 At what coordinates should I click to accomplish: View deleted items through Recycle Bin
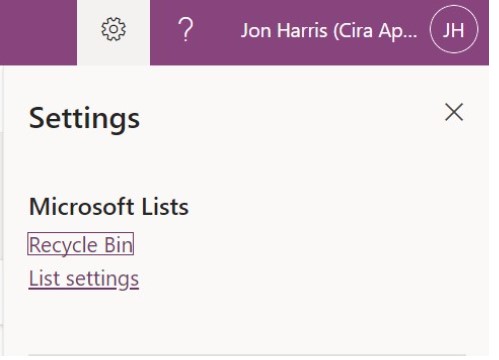click(x=81, y=244)
